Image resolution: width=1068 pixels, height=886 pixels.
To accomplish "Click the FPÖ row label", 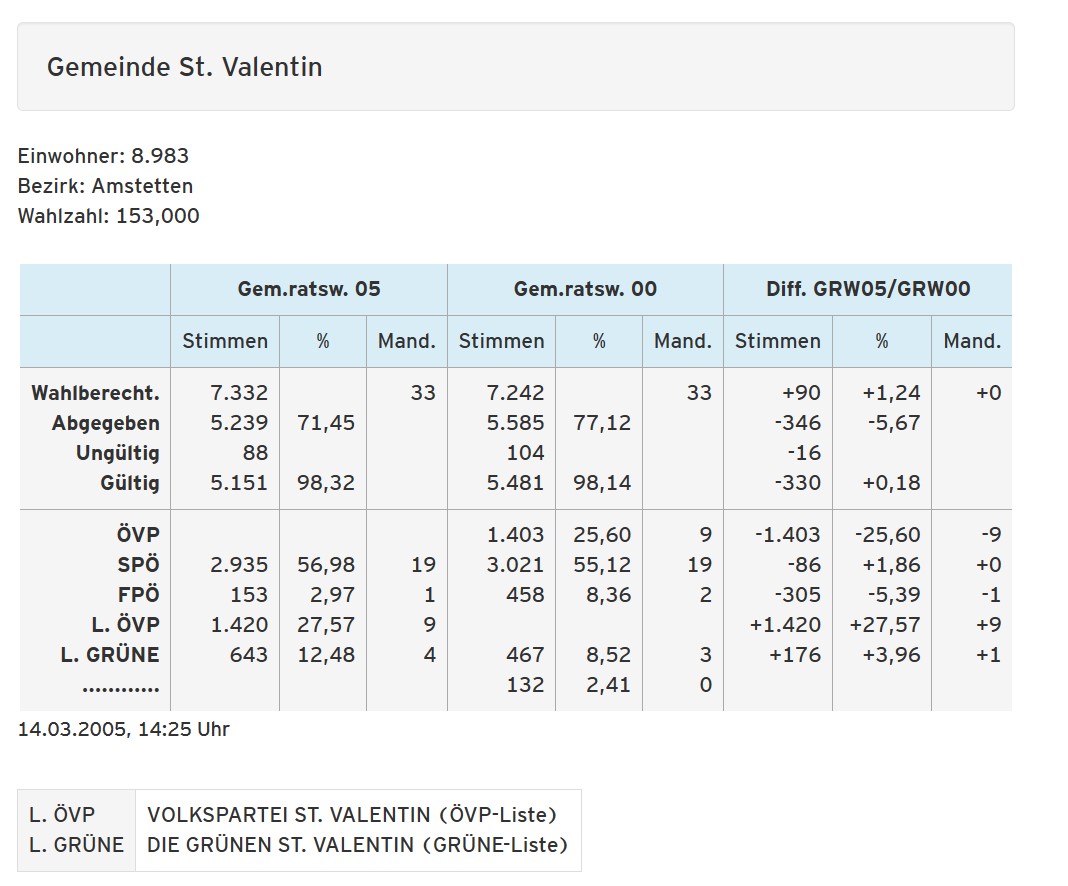I will click(x=138, y=595).
